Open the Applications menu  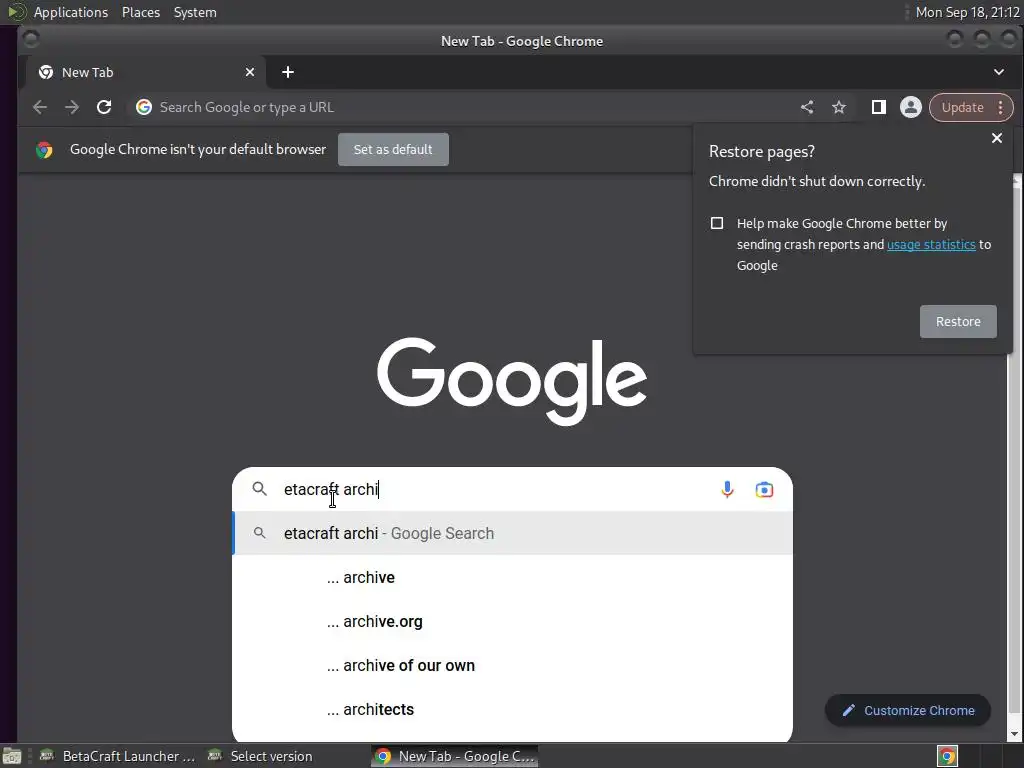pyautogui.click(x=71, y=12)
